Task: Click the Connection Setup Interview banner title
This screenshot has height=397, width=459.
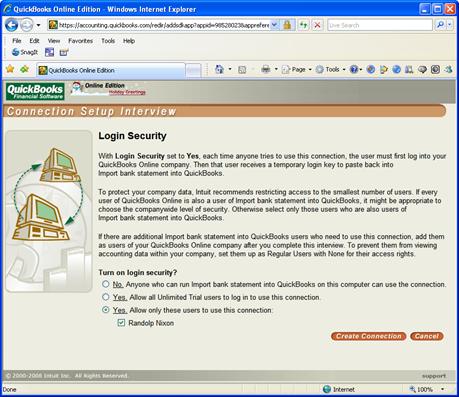Action: (x=92, y=111)
